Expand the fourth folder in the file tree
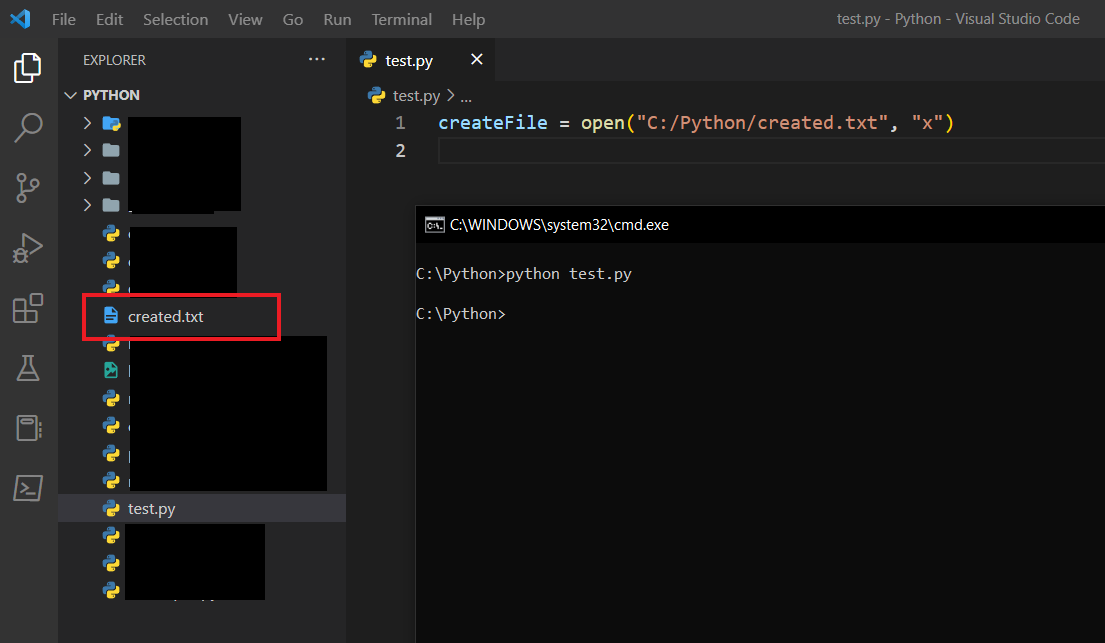 [x=88, y=205]
